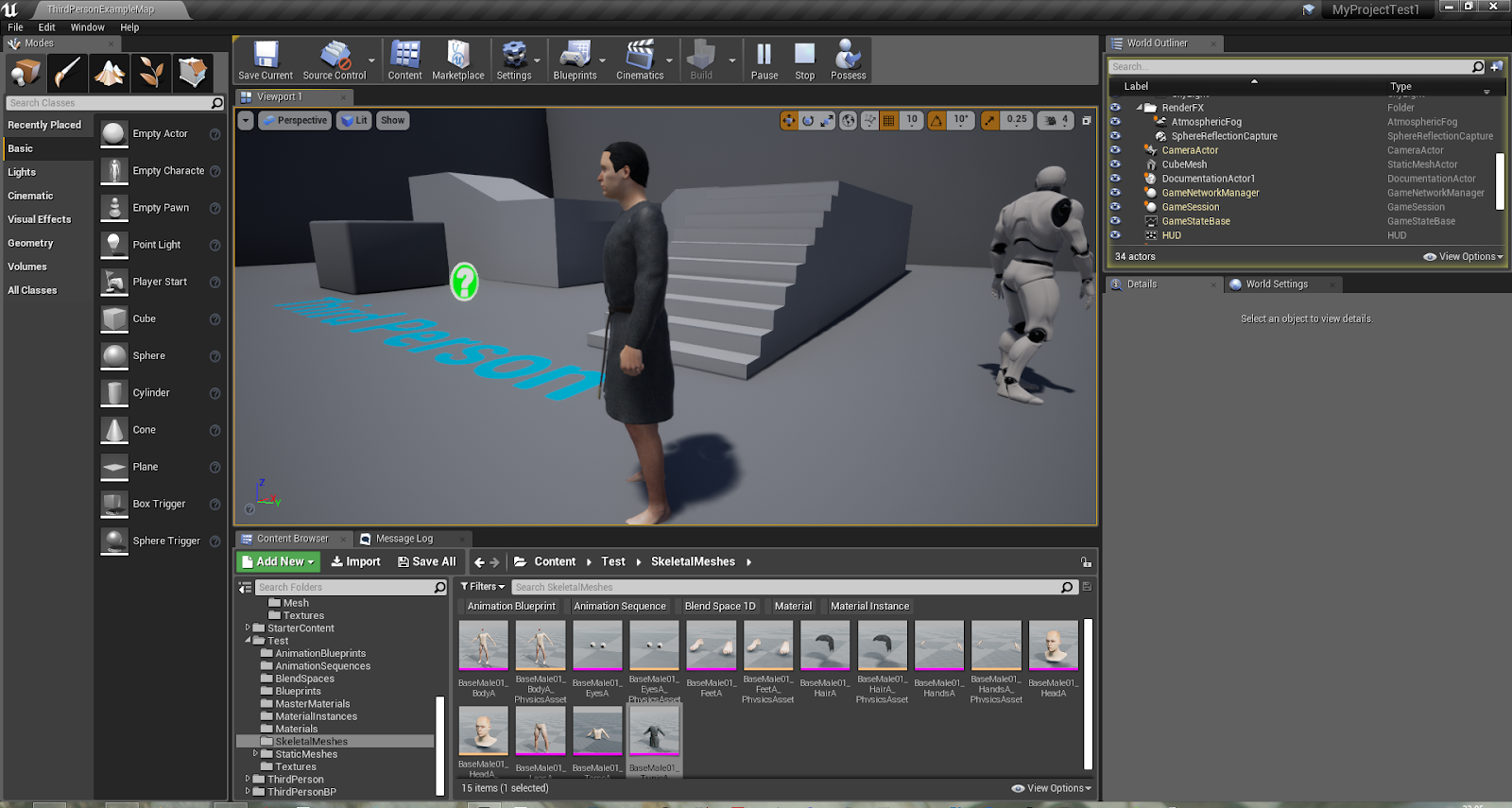Screen dimensions: 1512x808
Task: Filter by Animation Blueprint
Action: [511, 607]
